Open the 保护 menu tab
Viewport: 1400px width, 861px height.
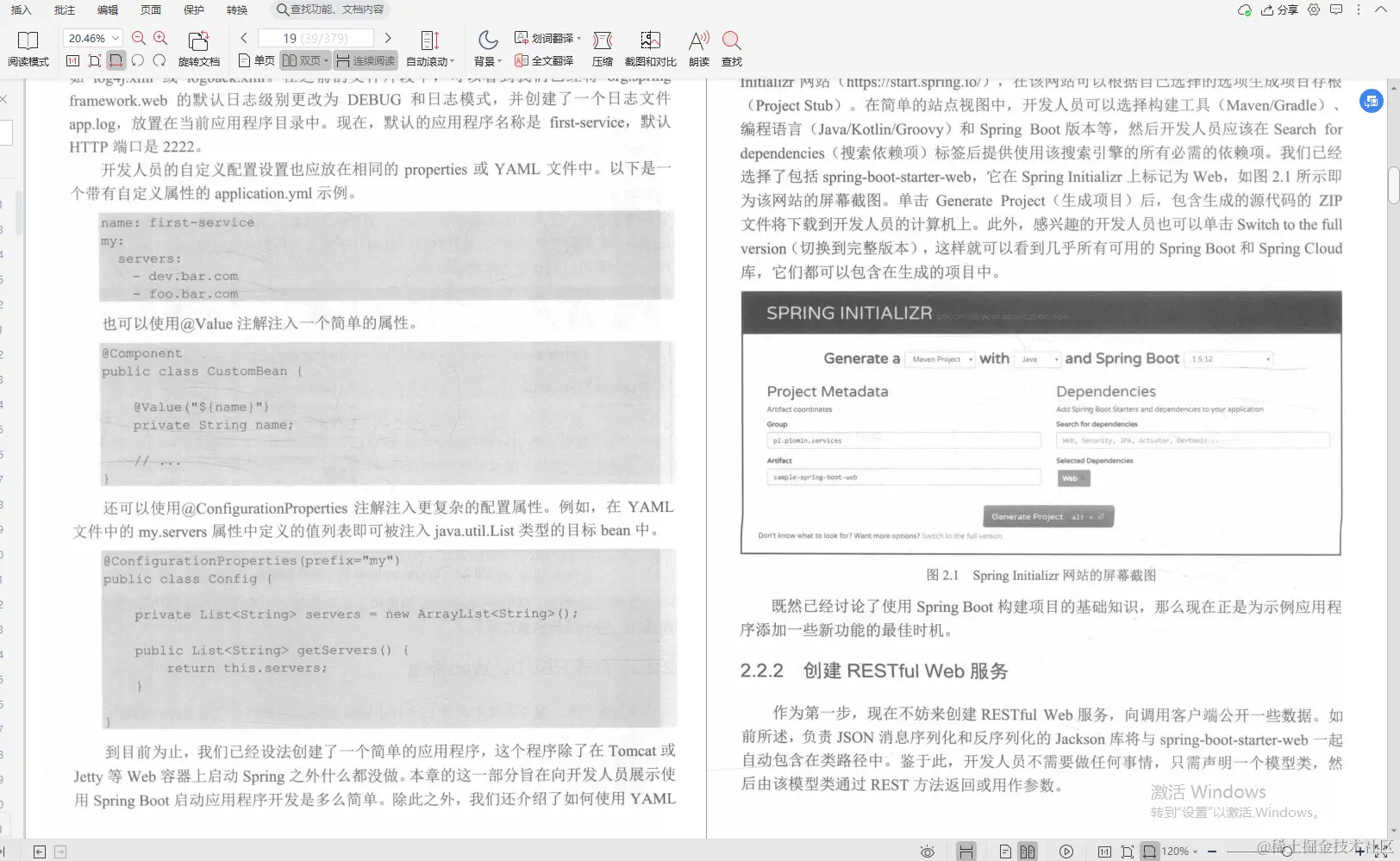coord(194,10)
